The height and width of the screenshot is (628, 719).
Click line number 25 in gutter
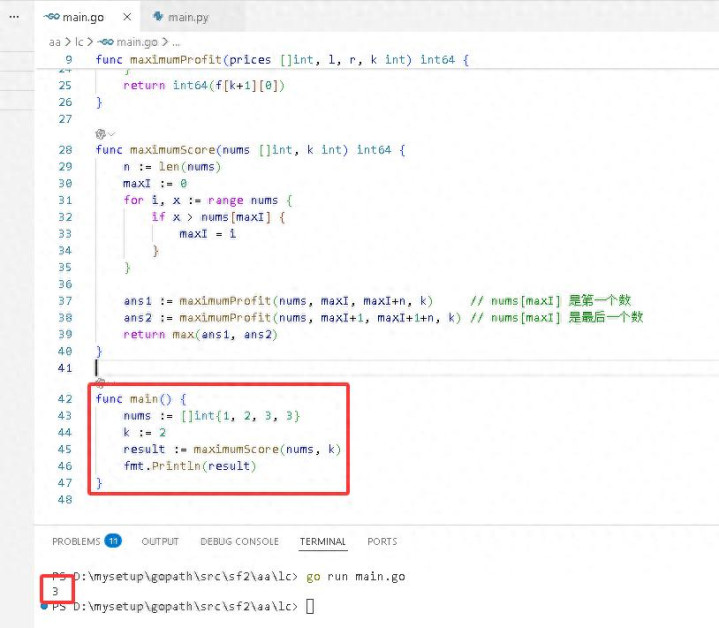click(x=65, y=85)
